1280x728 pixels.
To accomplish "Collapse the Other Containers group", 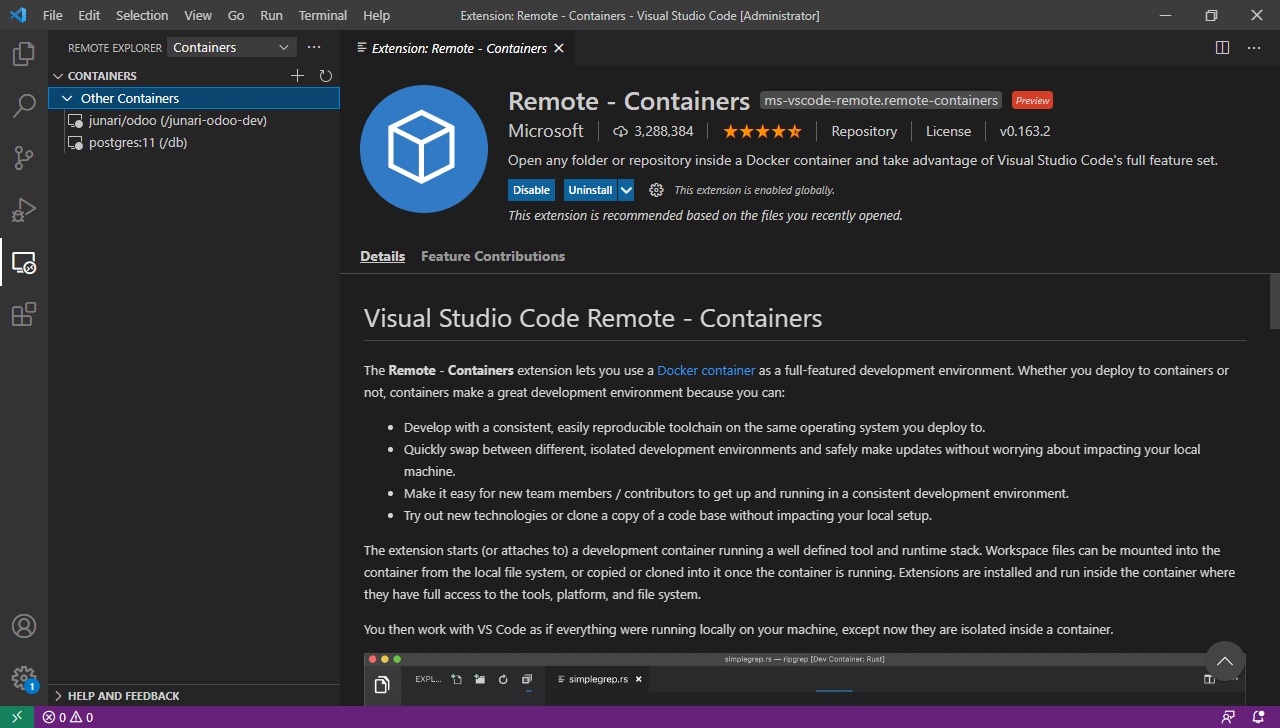I will [67, 98].
